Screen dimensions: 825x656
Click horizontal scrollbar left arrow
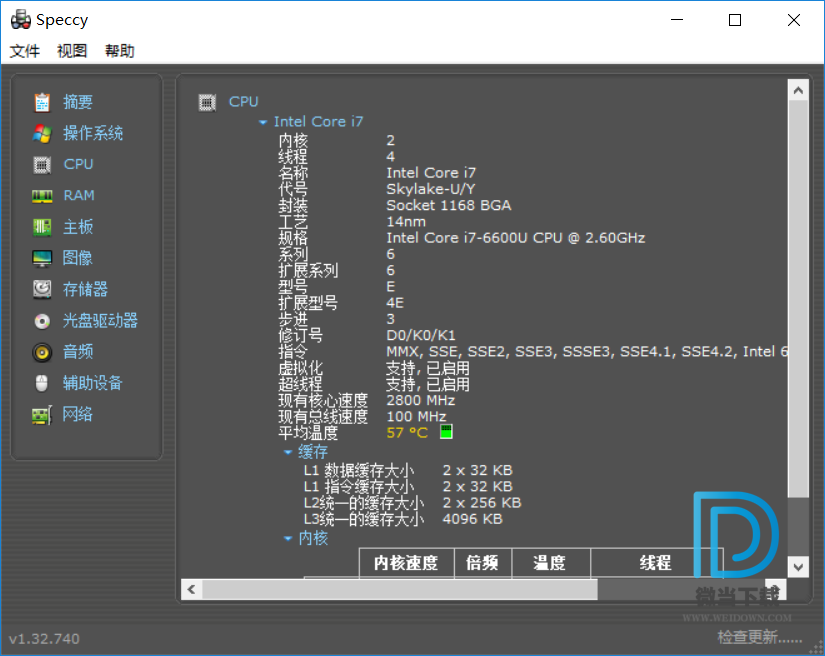192,590
